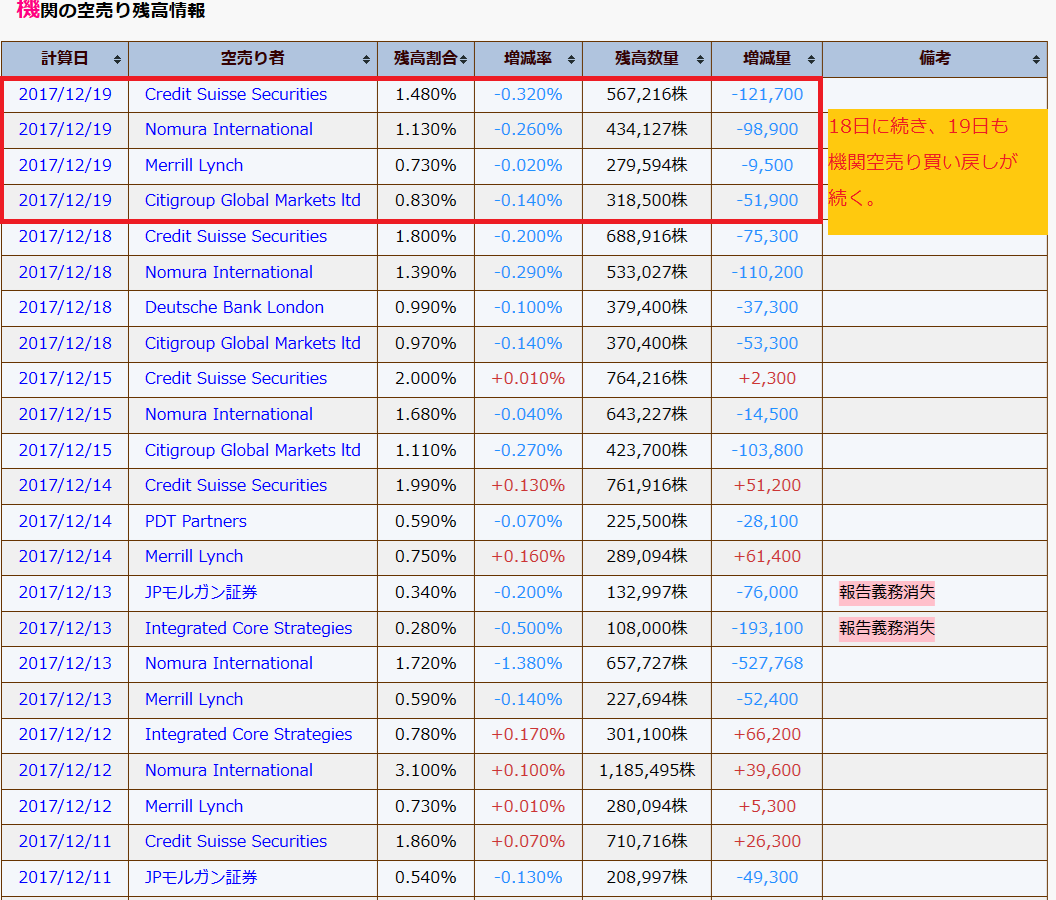Click the 残高割合 column header
Image resolution: width=1056 pixels, height=900 pixels.
click(x=426, y=59)
